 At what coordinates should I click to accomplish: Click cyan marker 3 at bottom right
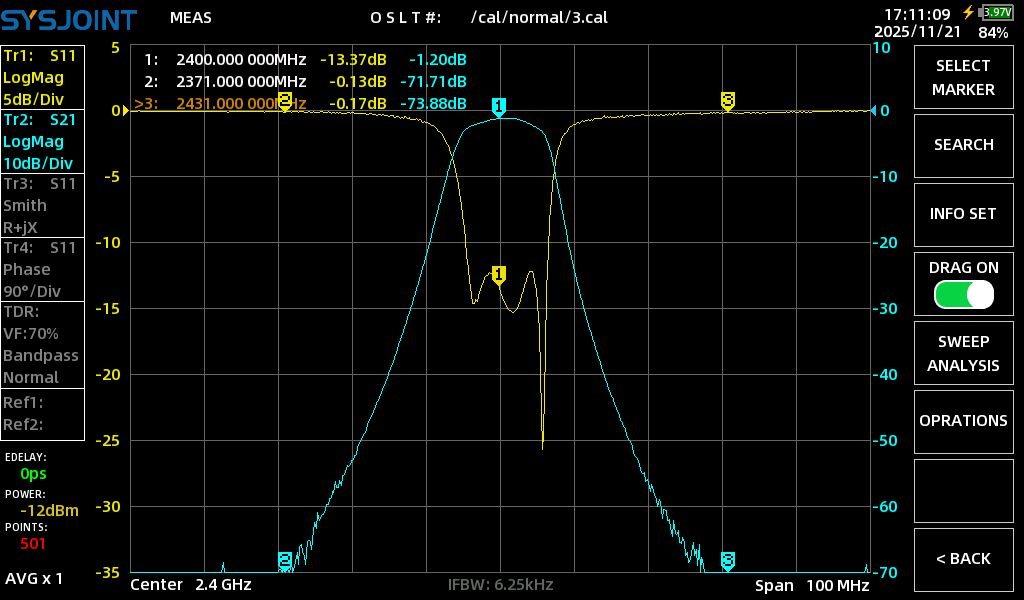point(728,559)
